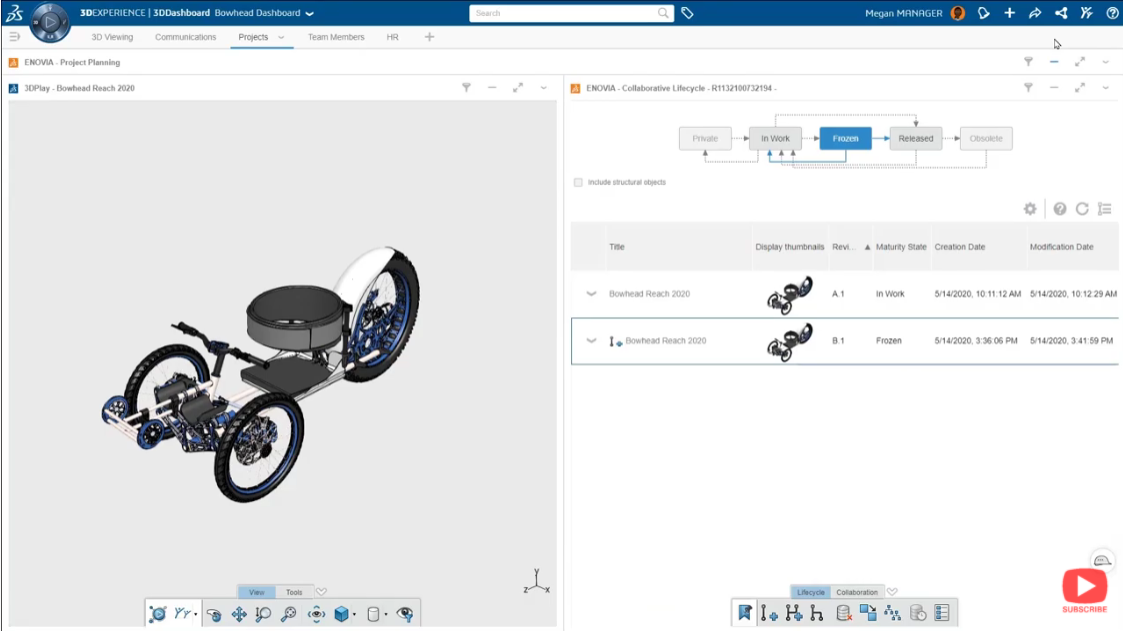Click the Frozen lifecycle state
This screenshot has width=1123, height=631.
point(845,138)
